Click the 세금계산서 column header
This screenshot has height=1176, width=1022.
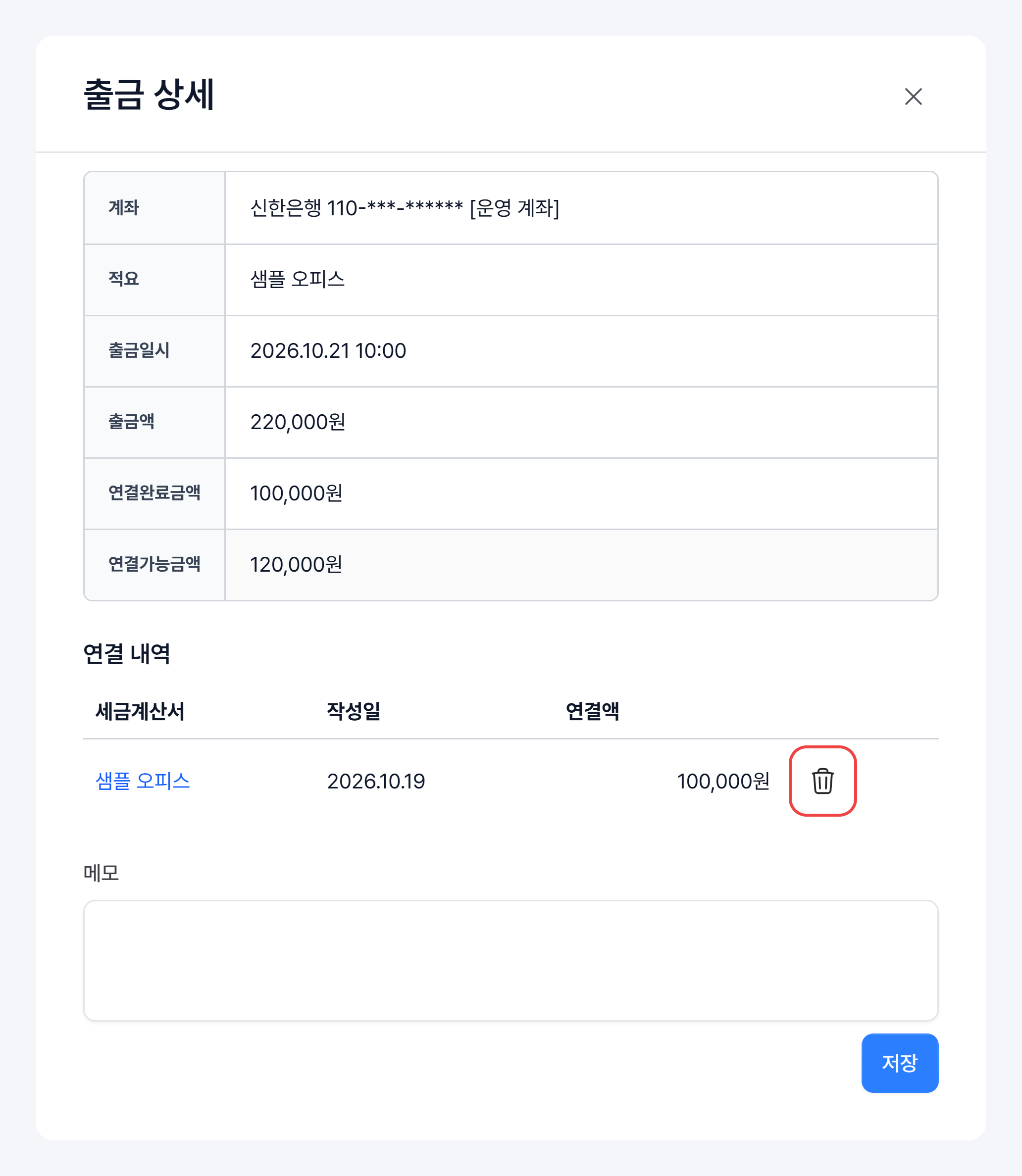140,711
